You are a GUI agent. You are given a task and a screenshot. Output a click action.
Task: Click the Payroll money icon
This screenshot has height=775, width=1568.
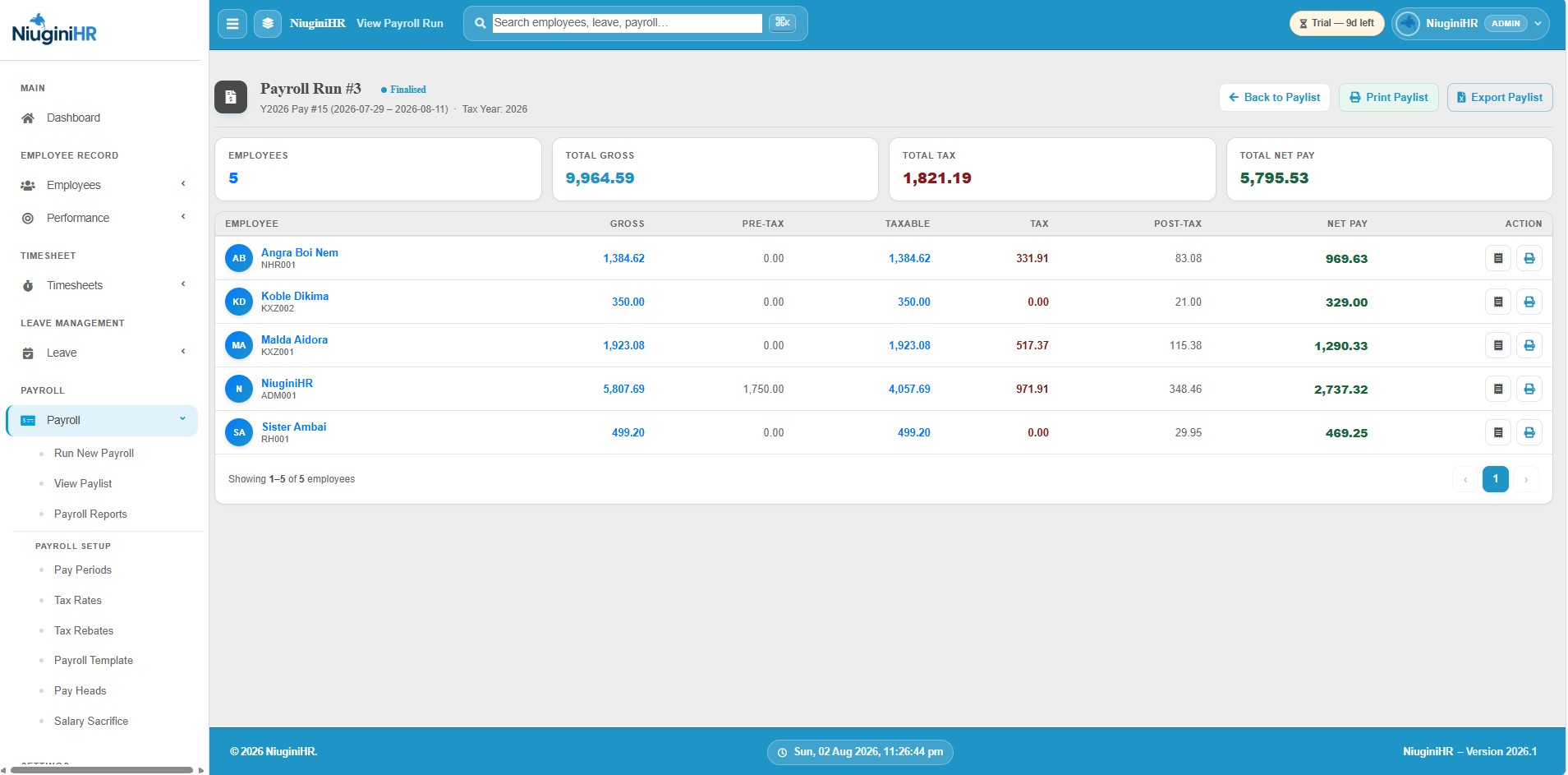(28, 421)
